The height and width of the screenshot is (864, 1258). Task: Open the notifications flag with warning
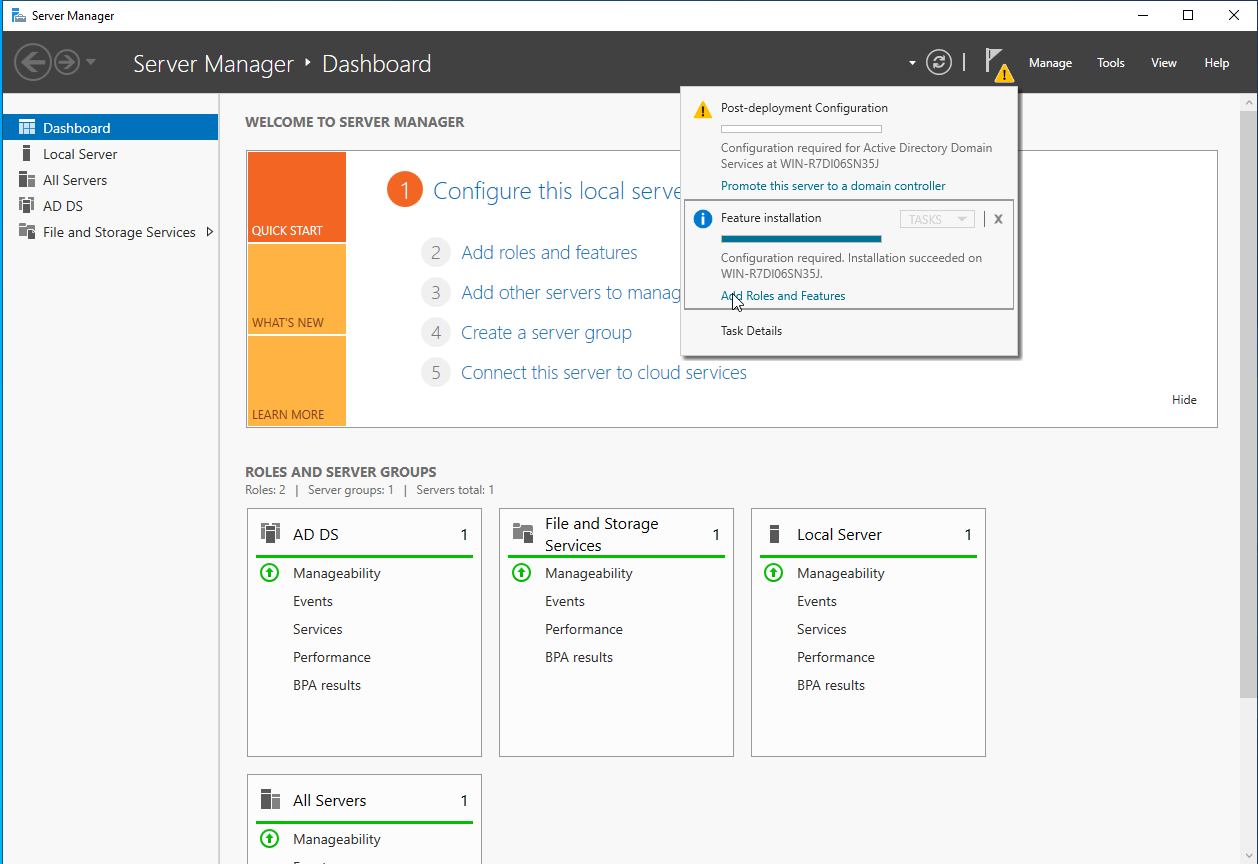click(x=998, y=64)
